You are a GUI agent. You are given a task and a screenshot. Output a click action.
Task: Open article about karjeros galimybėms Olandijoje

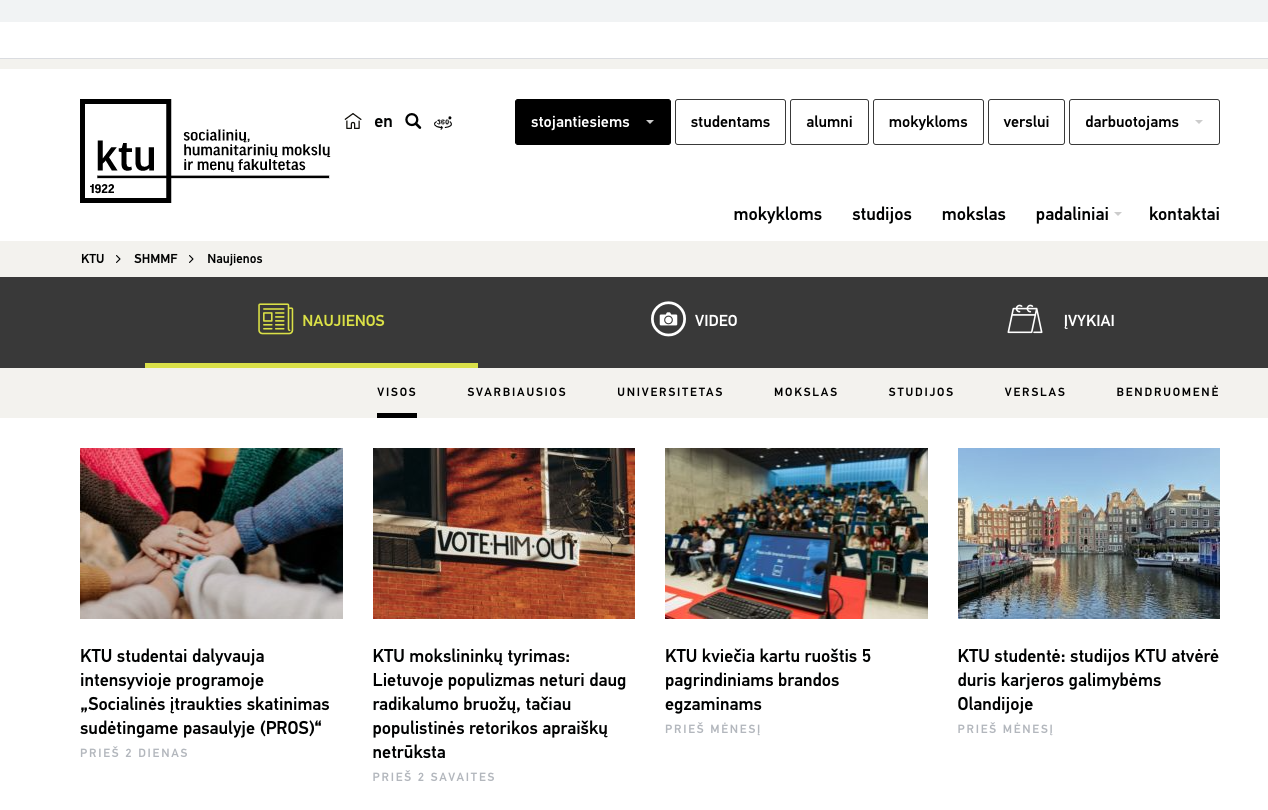[1088, 680]
